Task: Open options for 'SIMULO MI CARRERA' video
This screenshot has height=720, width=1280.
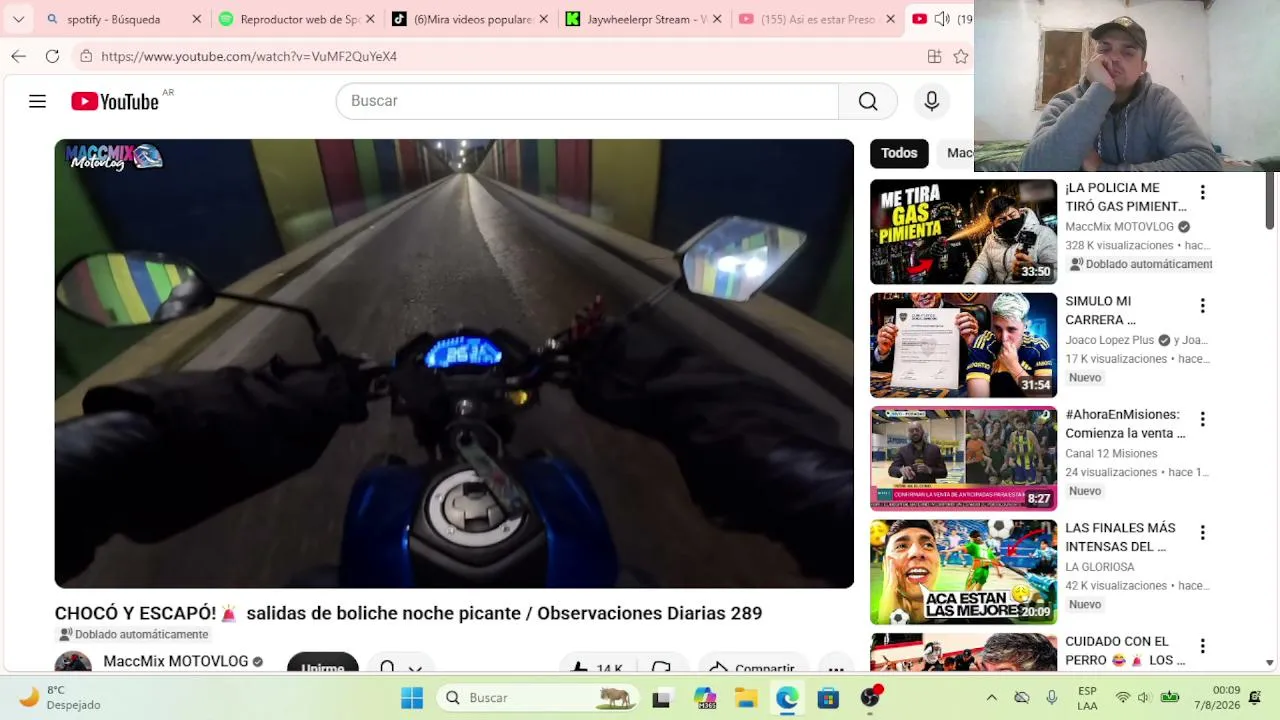Action: (1203, 305)
